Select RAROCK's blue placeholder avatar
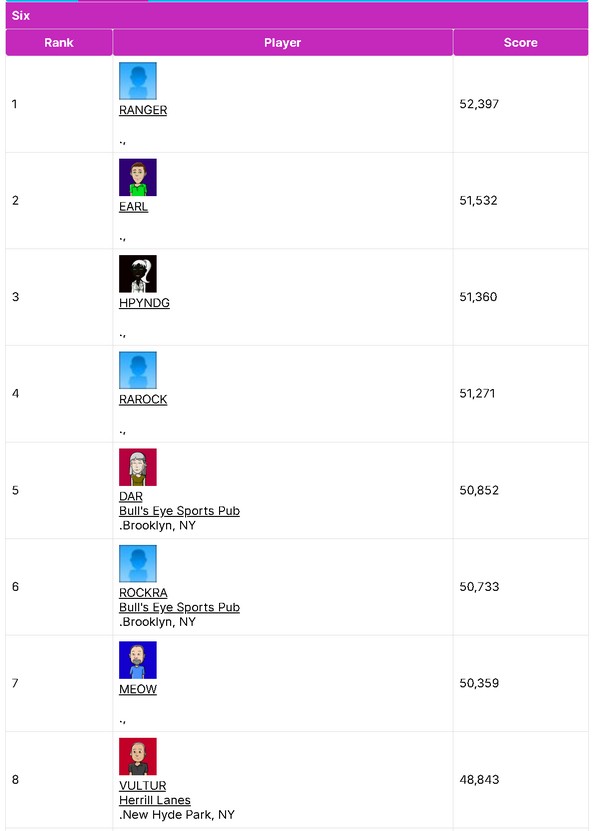Screen dimensions: 595x831 point(138,370)
